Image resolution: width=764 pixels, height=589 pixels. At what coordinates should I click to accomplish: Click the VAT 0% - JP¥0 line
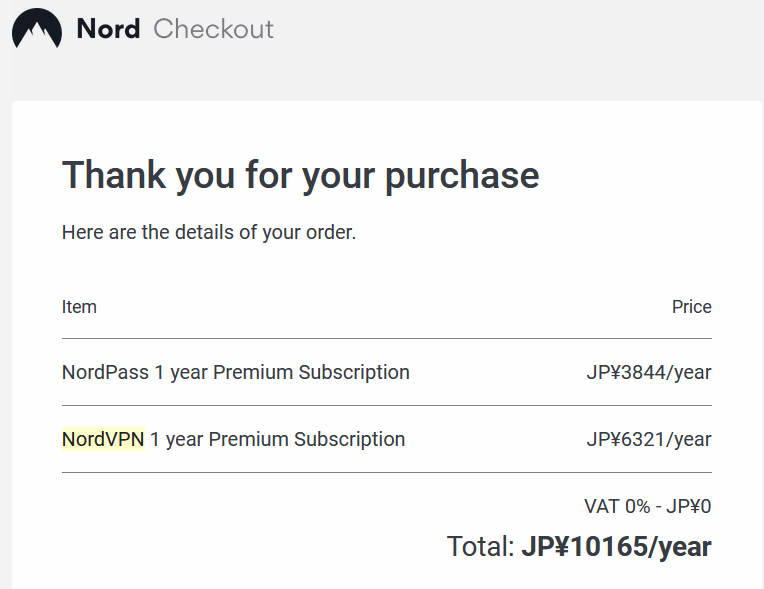click(647, 506)
